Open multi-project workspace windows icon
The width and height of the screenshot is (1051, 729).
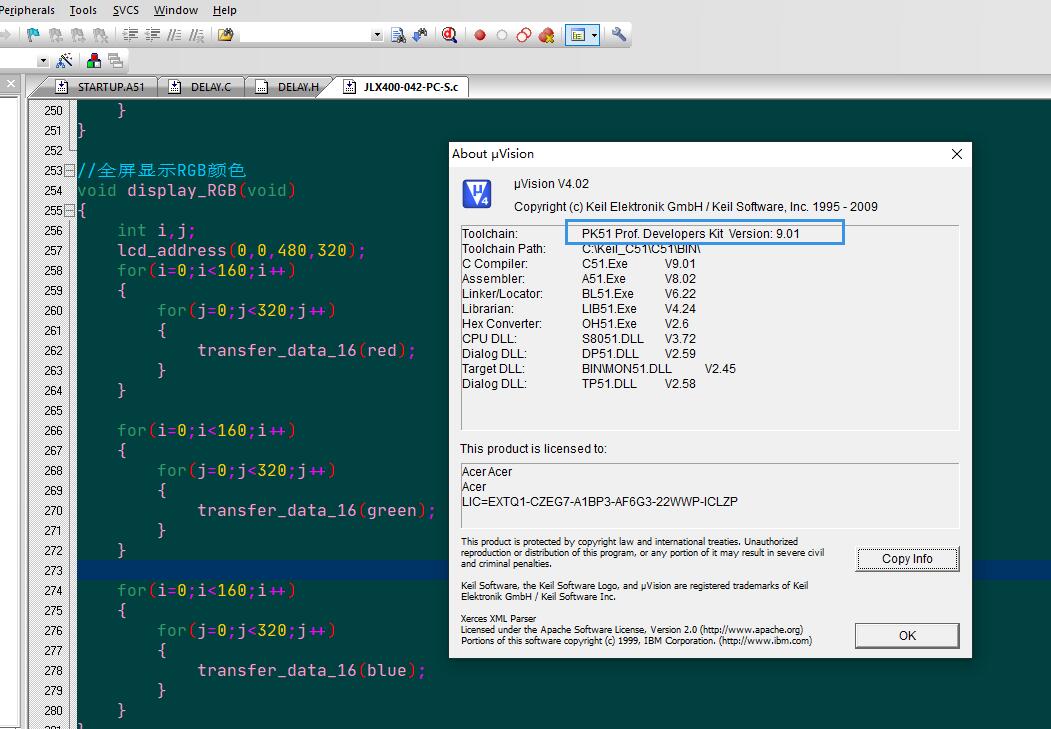click(x=115, y=61)
